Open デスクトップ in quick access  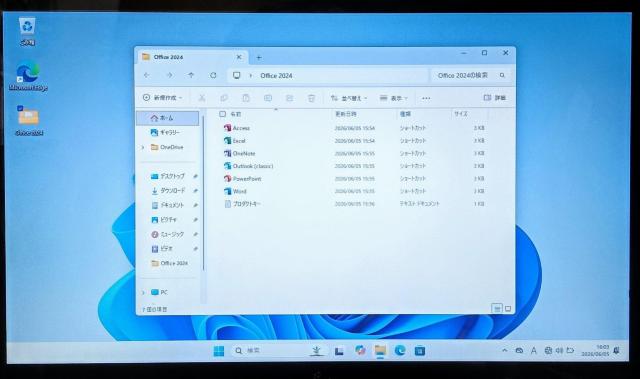167,176
